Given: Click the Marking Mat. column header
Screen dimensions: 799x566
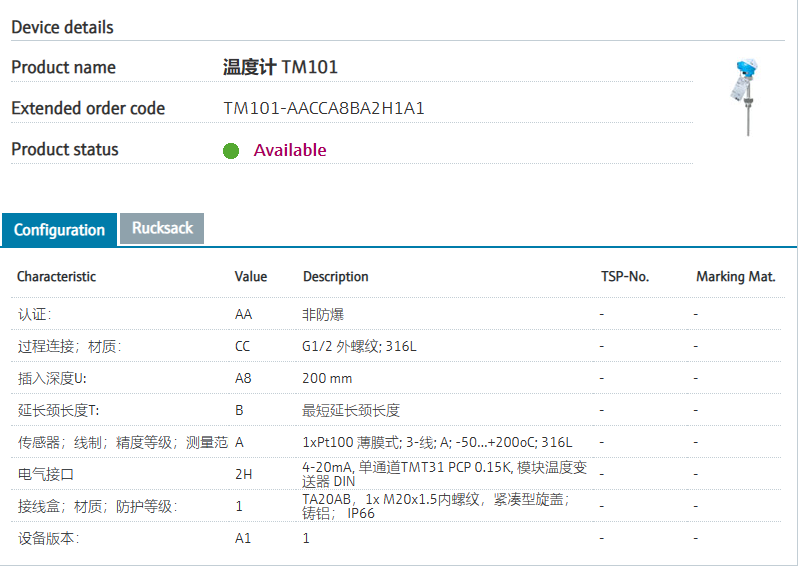Looking at the screenshot, I should point(735,276).
